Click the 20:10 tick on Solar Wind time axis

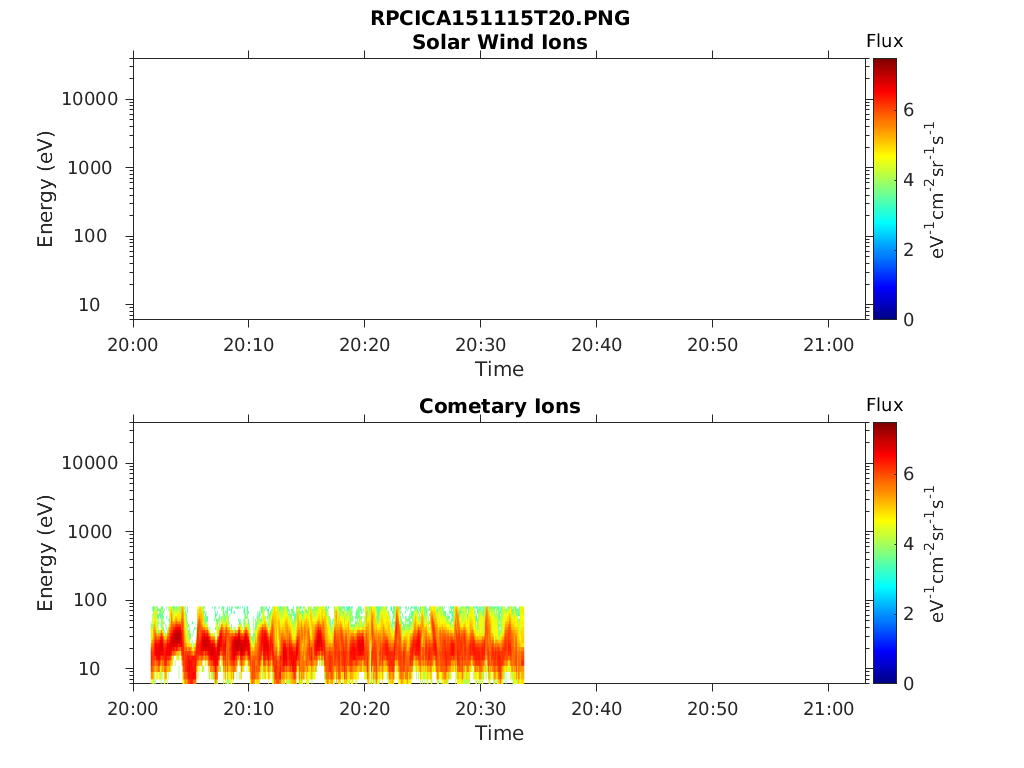(249, 345)
